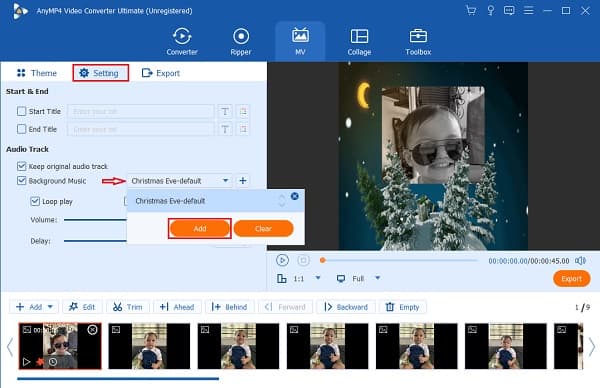Go to the Setting tab

(100, 73)
